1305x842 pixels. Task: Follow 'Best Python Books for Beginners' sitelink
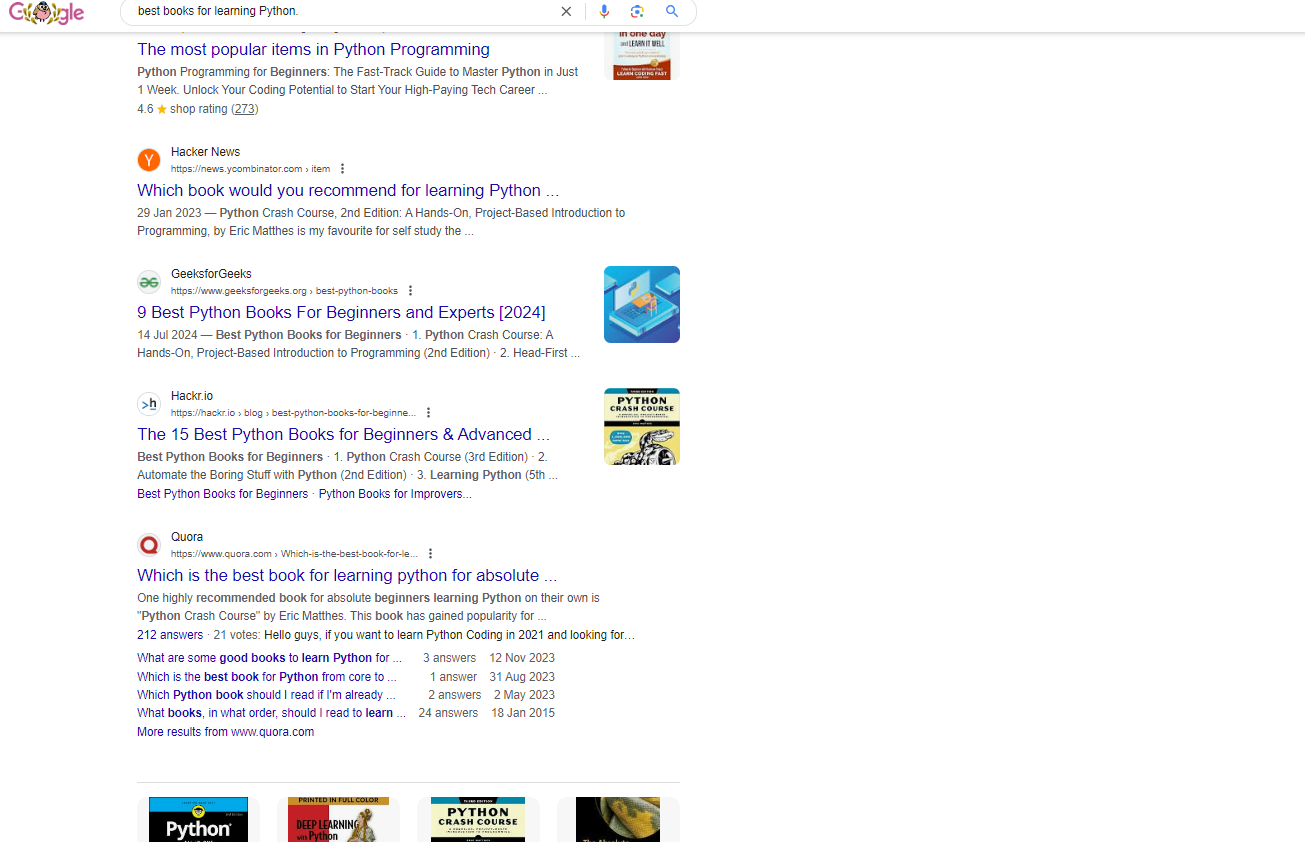click(222, 494)
